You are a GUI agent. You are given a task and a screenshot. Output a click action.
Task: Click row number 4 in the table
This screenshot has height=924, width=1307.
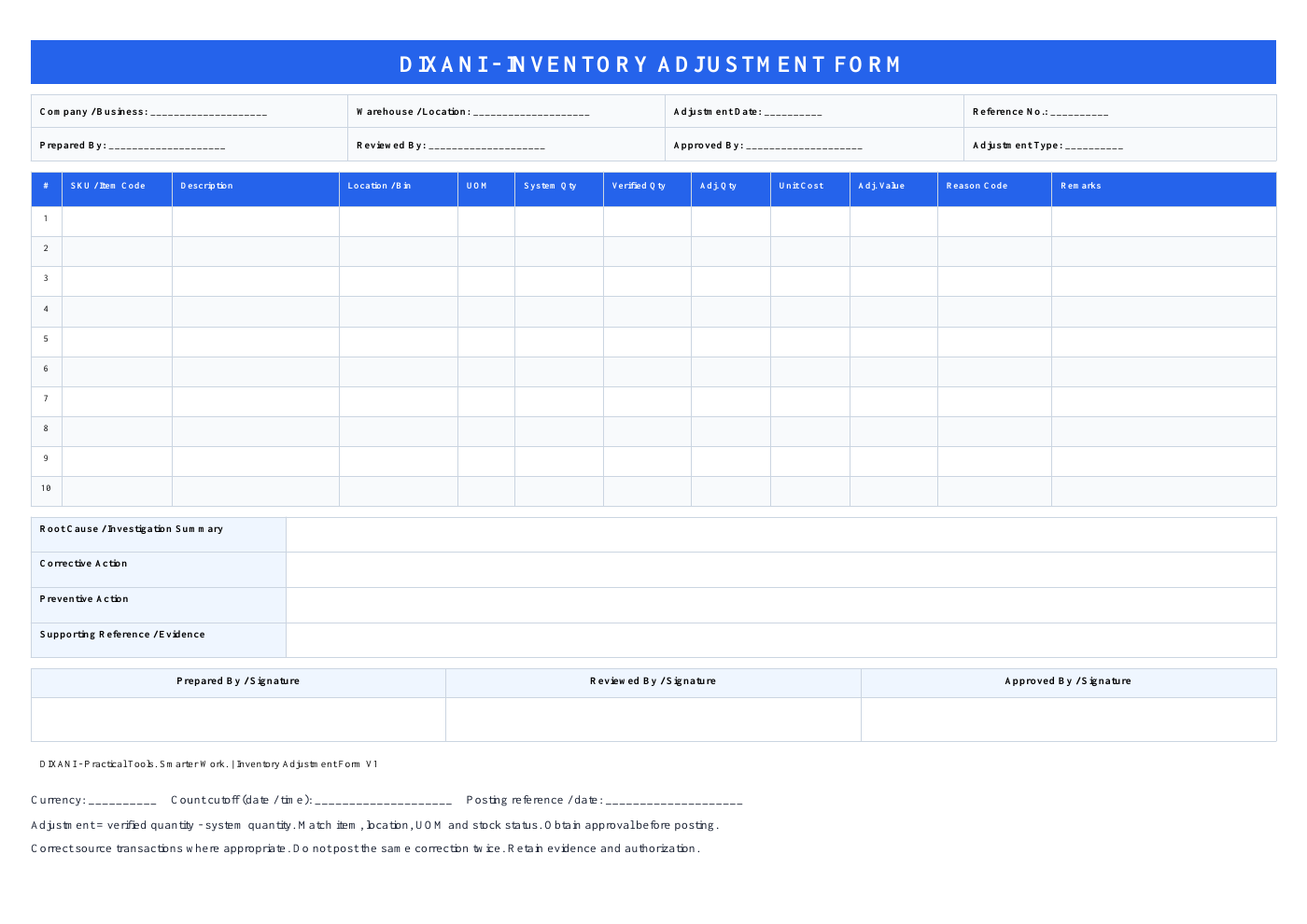46,309
